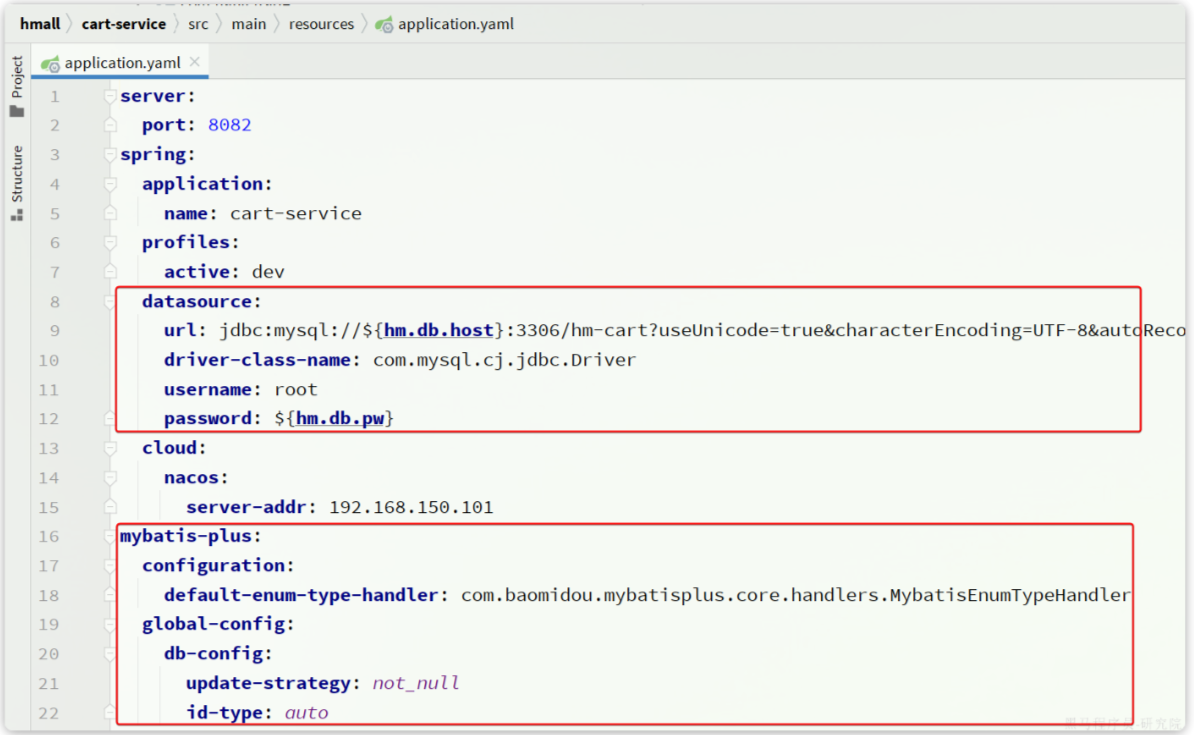Click the url key on line 9
Screen dimensions: 1194x735
point(180,331)
